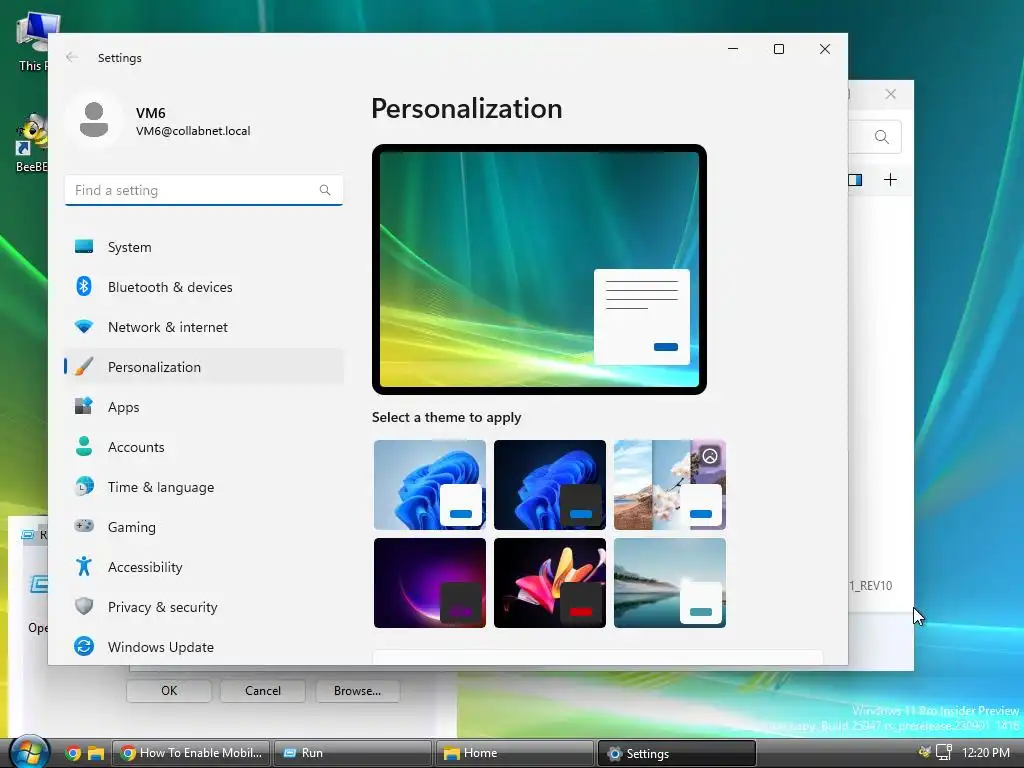Image resolution: width=1024 pixels, height=768 pixels.
Task: Click VM6@collabnet.local account email
Action: point(193,131)
